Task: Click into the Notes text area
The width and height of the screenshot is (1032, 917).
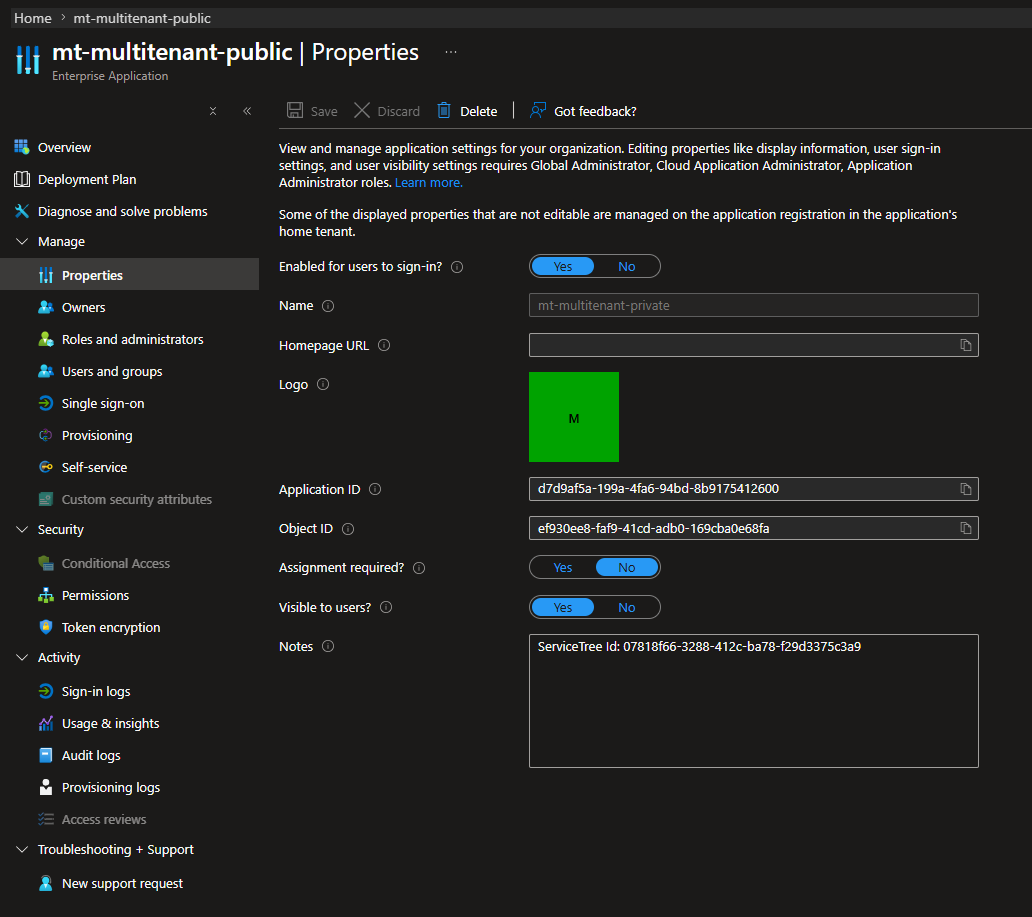Action: pos(754,701)
